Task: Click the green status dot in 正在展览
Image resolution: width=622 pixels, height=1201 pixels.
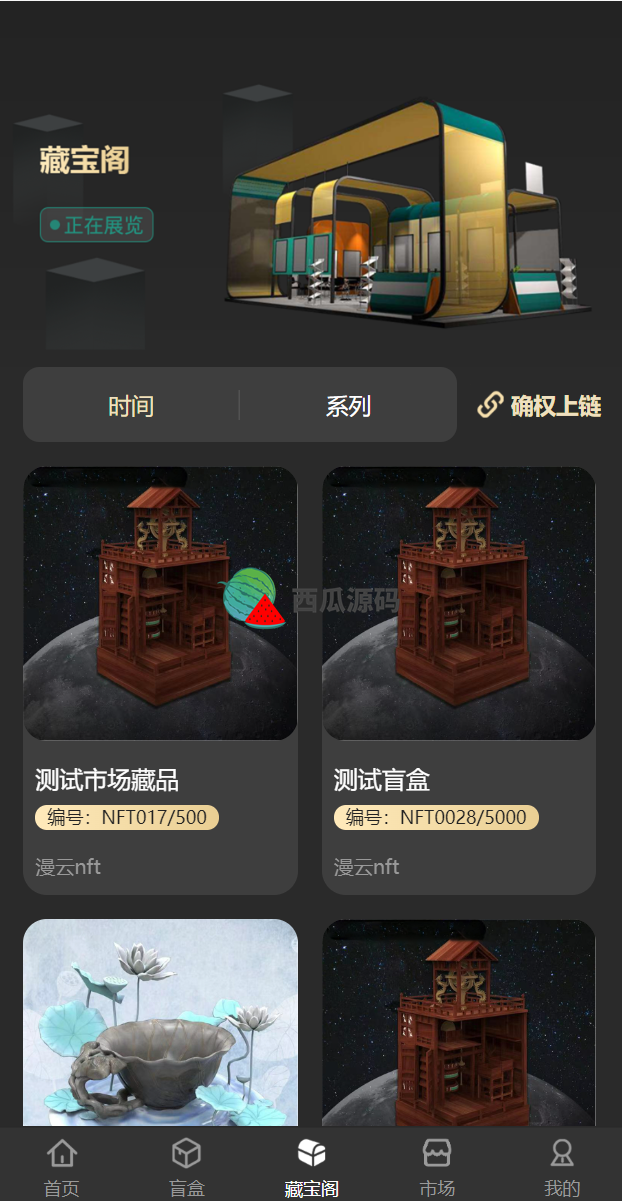Action: tap(55, 225)
